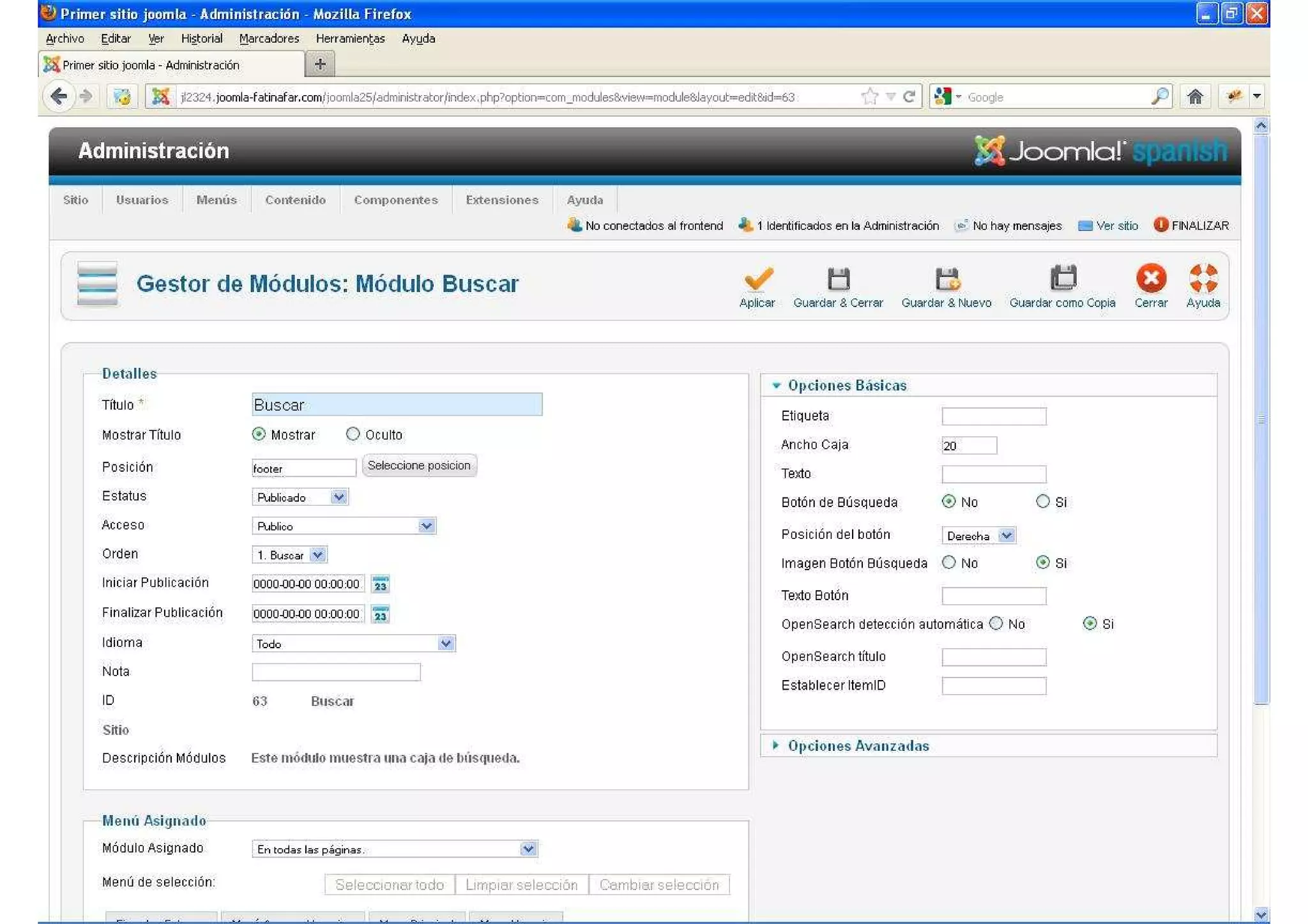Click the red Cerrar icon
The width and height of the screenshot is (1308, 924).
[x=1151, y=278]
